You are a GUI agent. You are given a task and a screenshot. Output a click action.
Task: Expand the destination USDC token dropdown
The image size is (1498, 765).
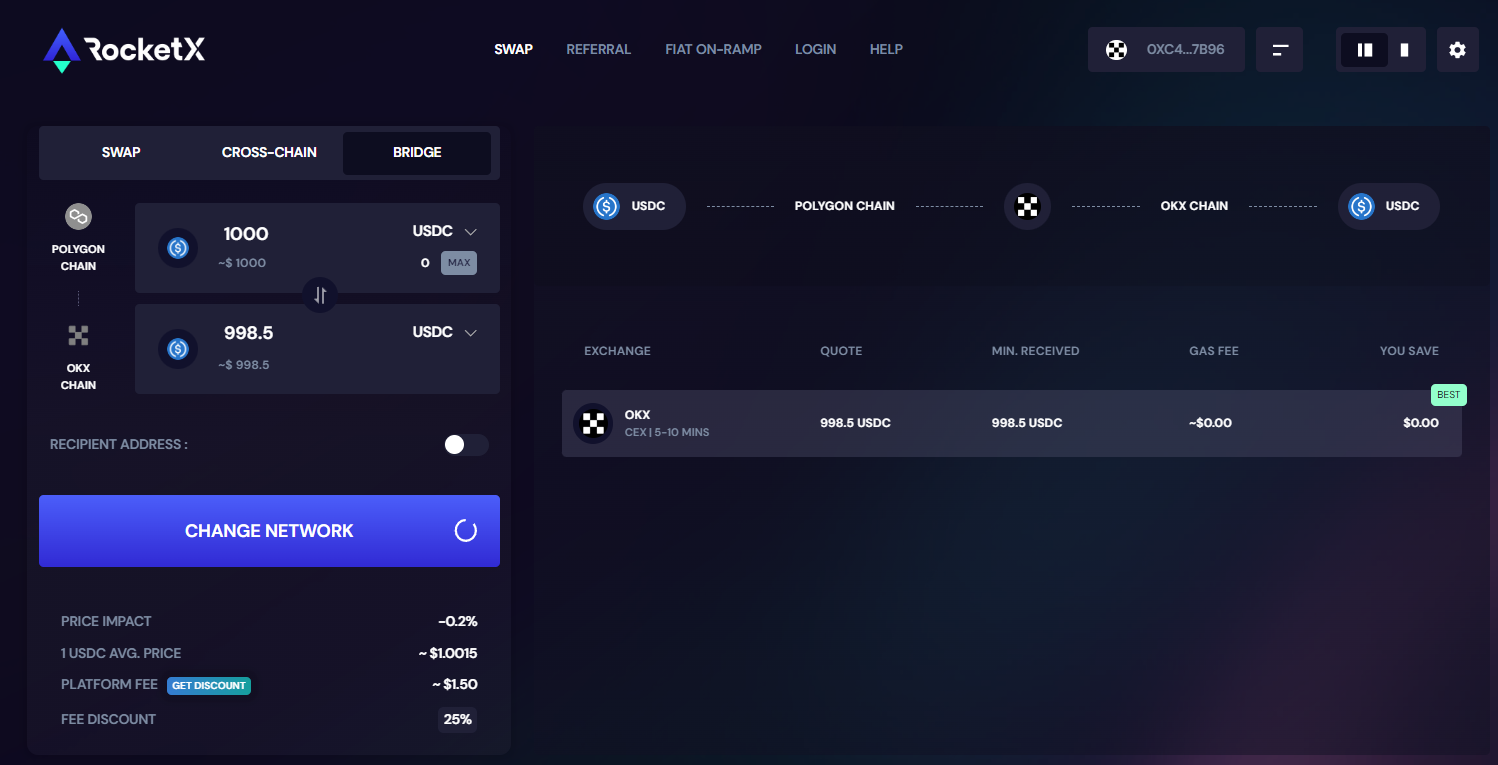pyautogui.click(x=445, y=332)
